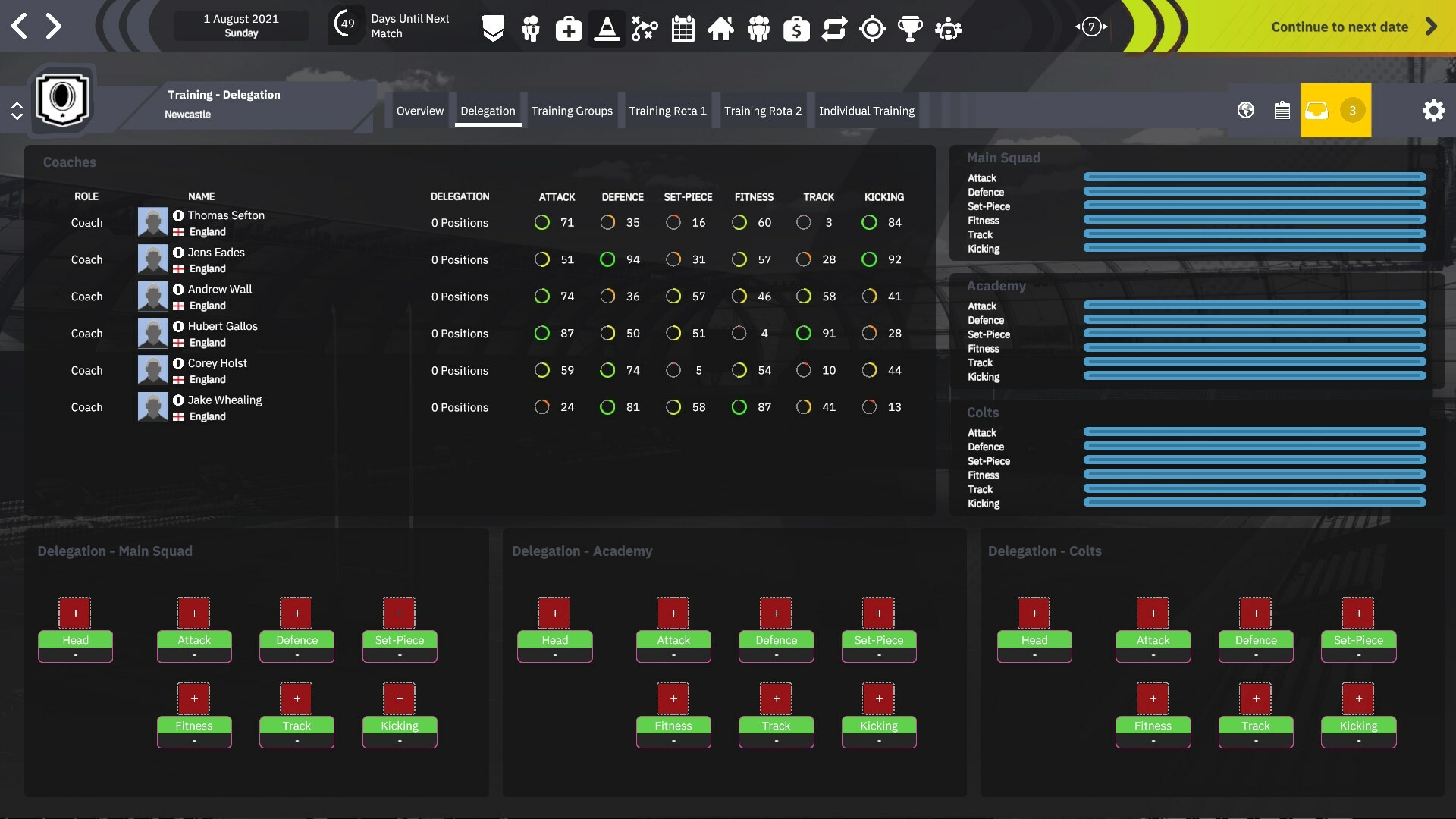Click Jake Whealing's profile portrait
1456x819 pixels.
152,406
